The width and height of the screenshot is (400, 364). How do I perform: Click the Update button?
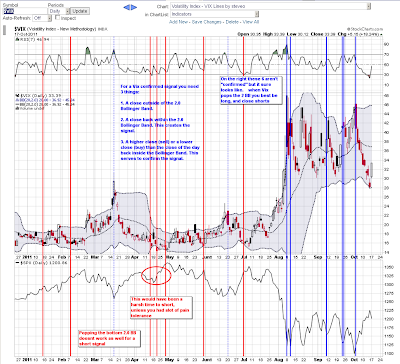click(80, 11)
